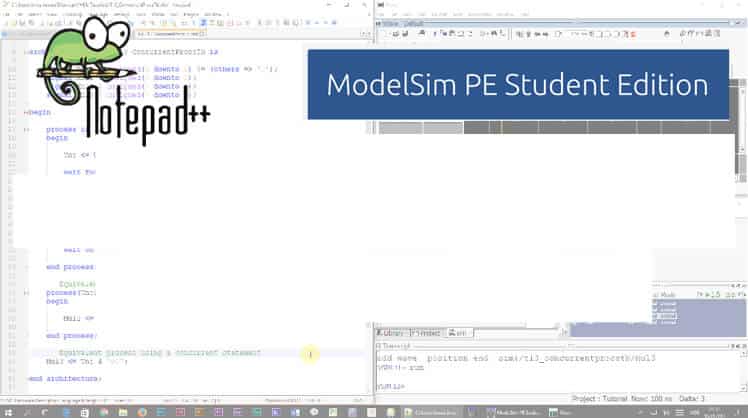Click the "end architecture;" code line

(64, 378)
